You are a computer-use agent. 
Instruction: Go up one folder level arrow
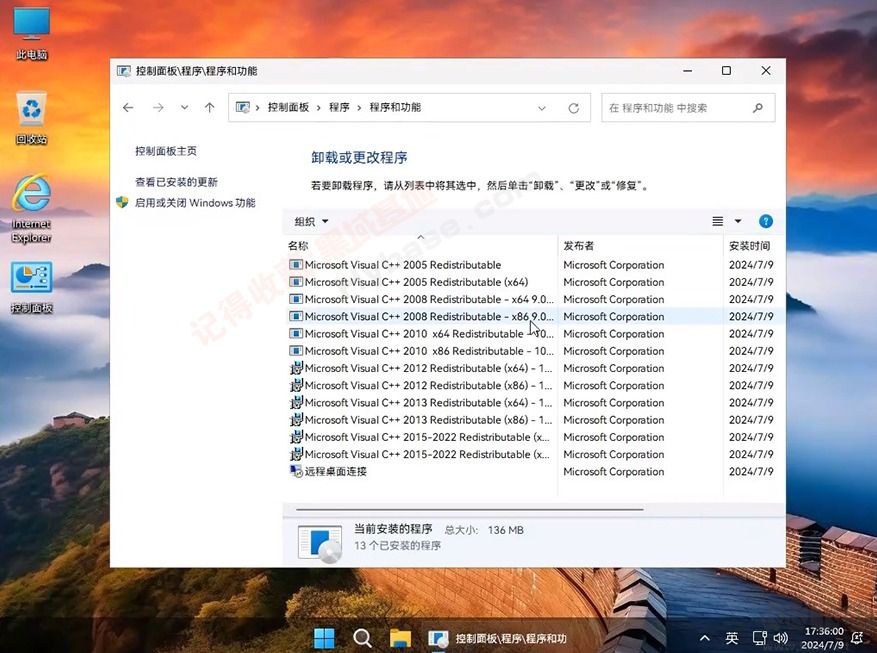[209, 107]
